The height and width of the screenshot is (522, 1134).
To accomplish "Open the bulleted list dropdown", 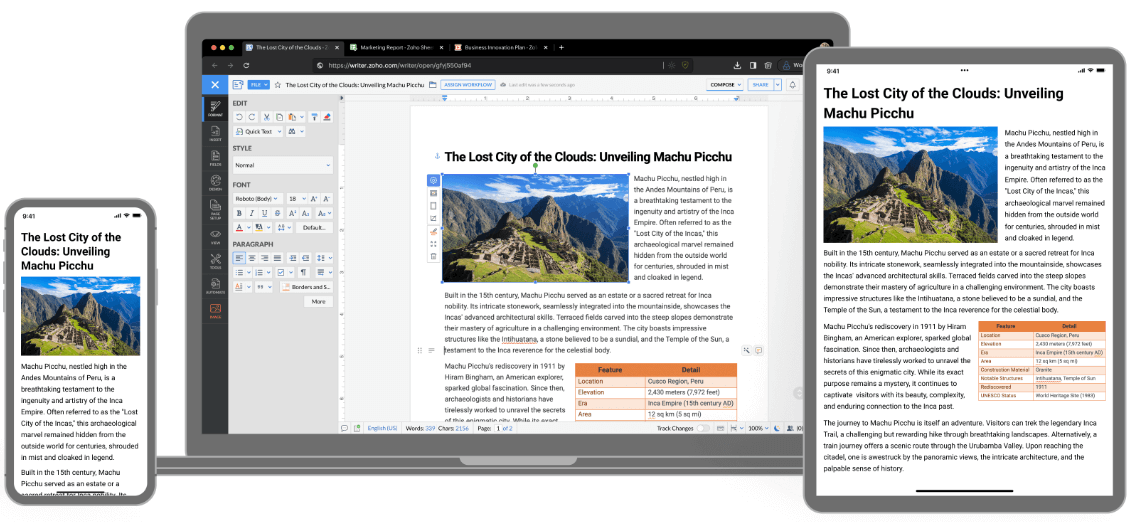I will point(242,273).
